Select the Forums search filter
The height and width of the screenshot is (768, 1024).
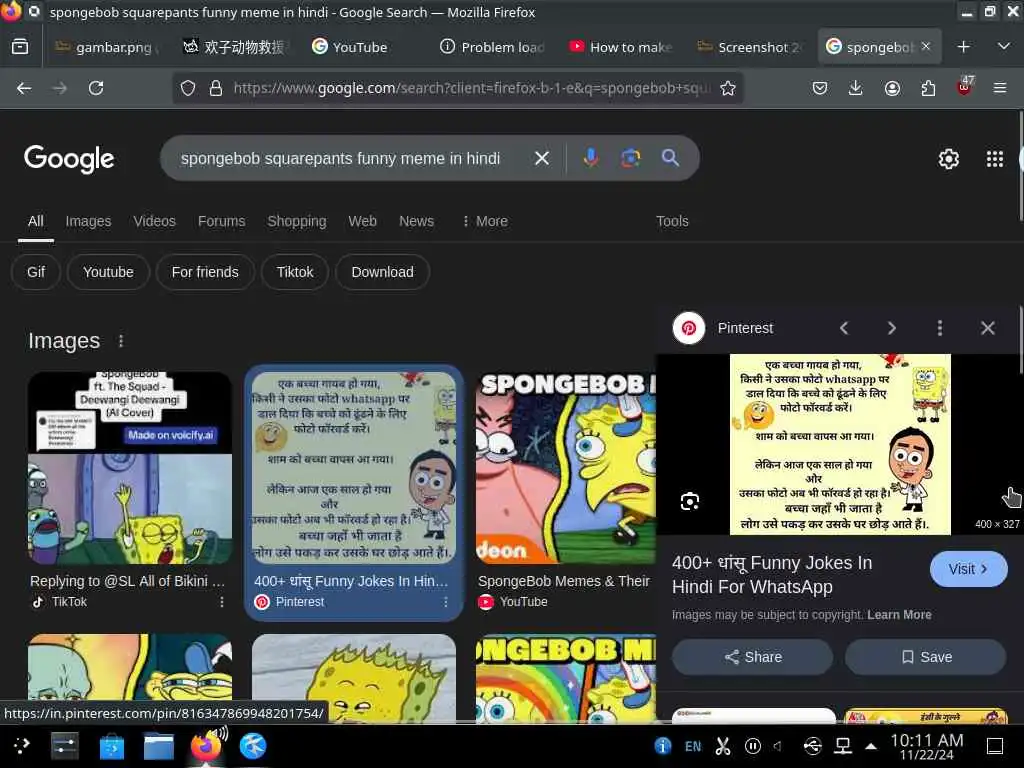pos(221,221)
